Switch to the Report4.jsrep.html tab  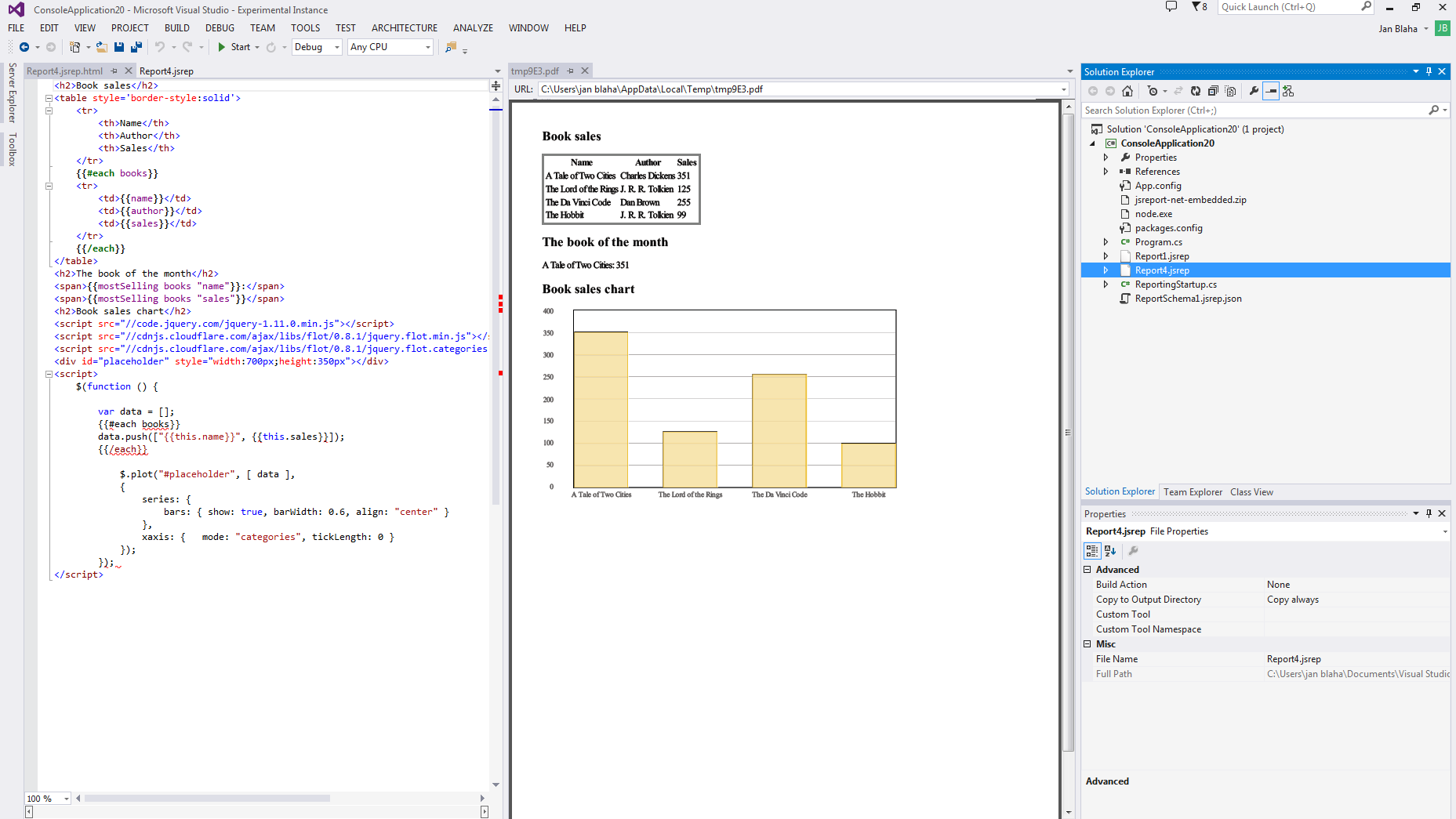tap(64, 71)
